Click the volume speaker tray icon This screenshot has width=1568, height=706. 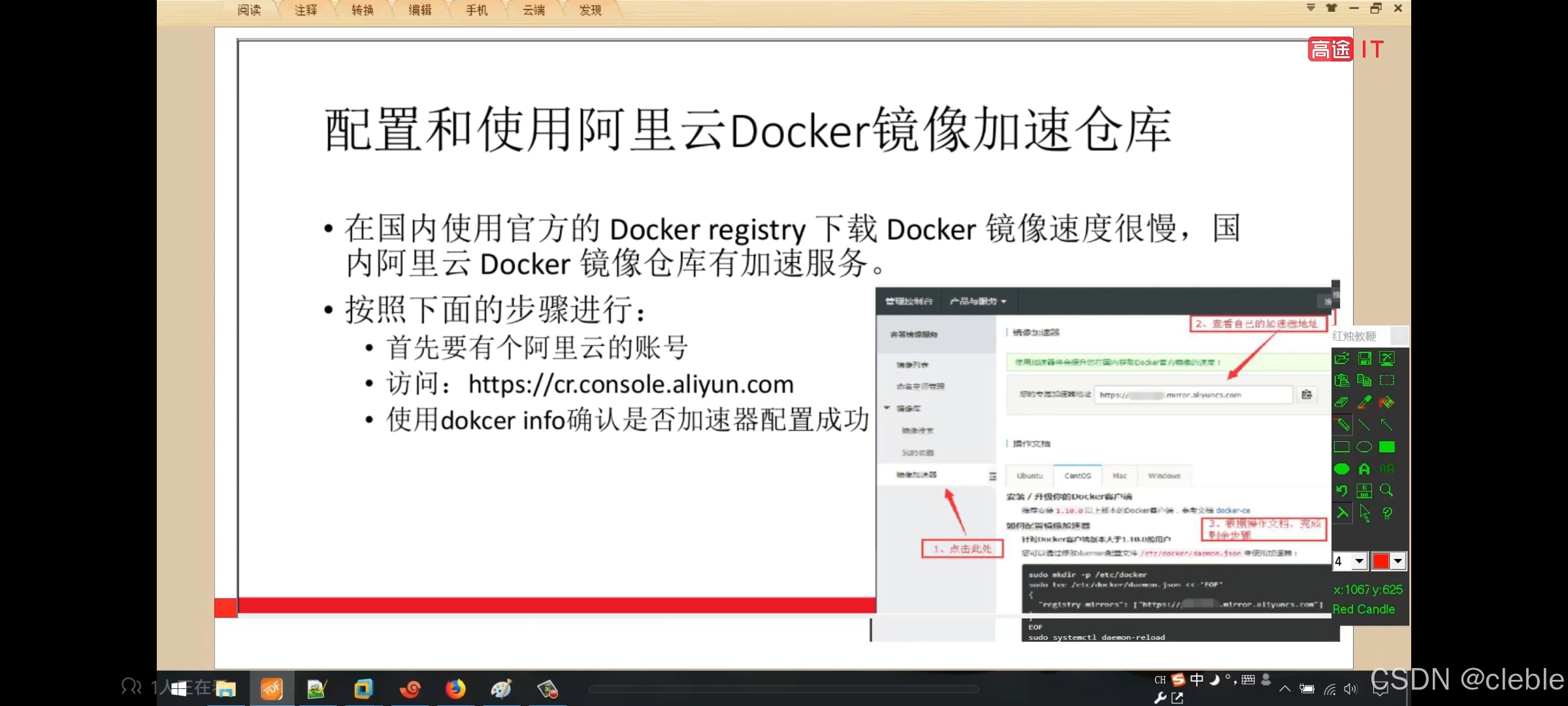[1350, 689]
